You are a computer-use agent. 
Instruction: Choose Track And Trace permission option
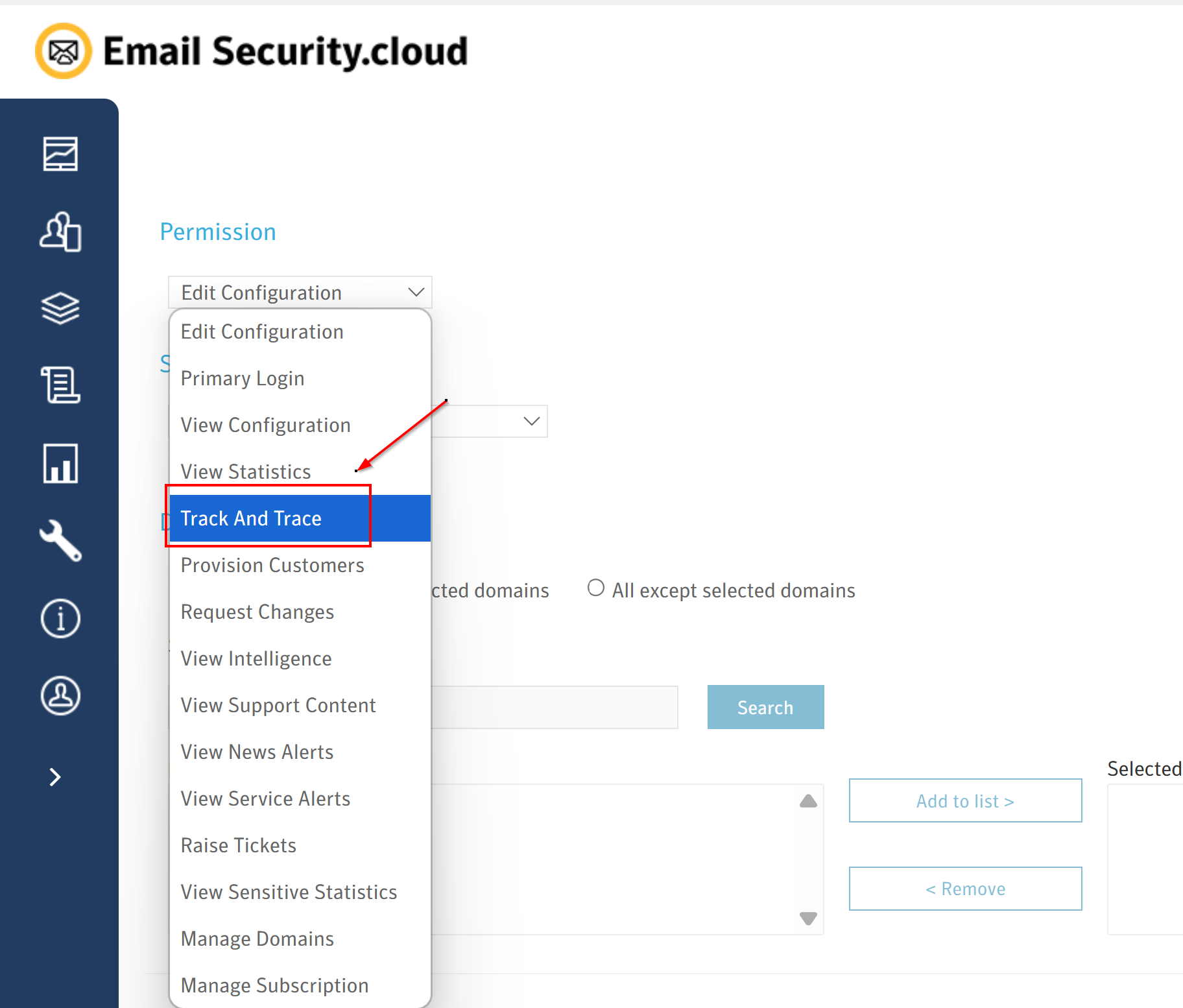pyautogui.click(x=252, y=518)
